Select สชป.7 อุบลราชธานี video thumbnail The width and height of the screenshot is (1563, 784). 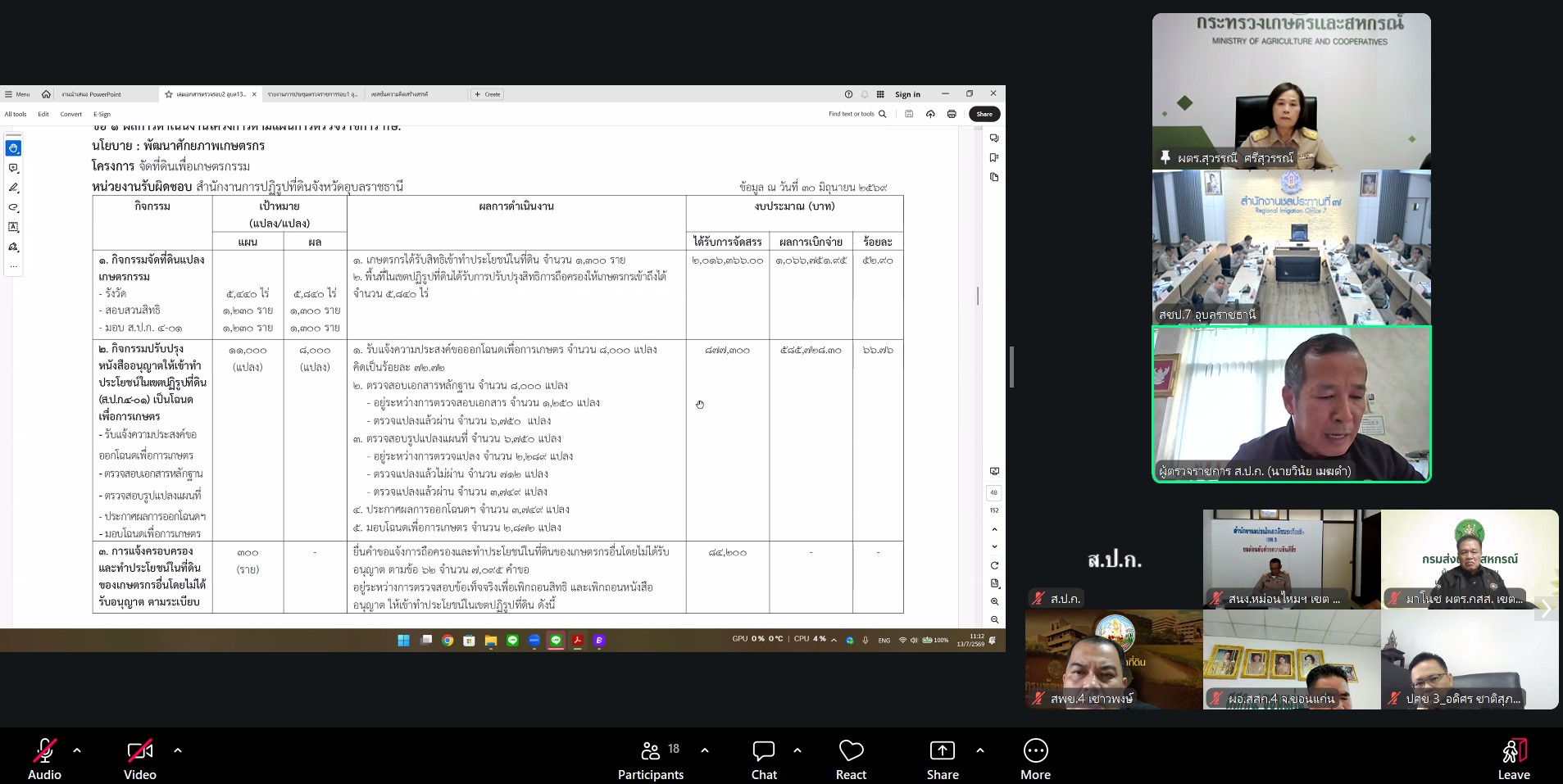1291,247
